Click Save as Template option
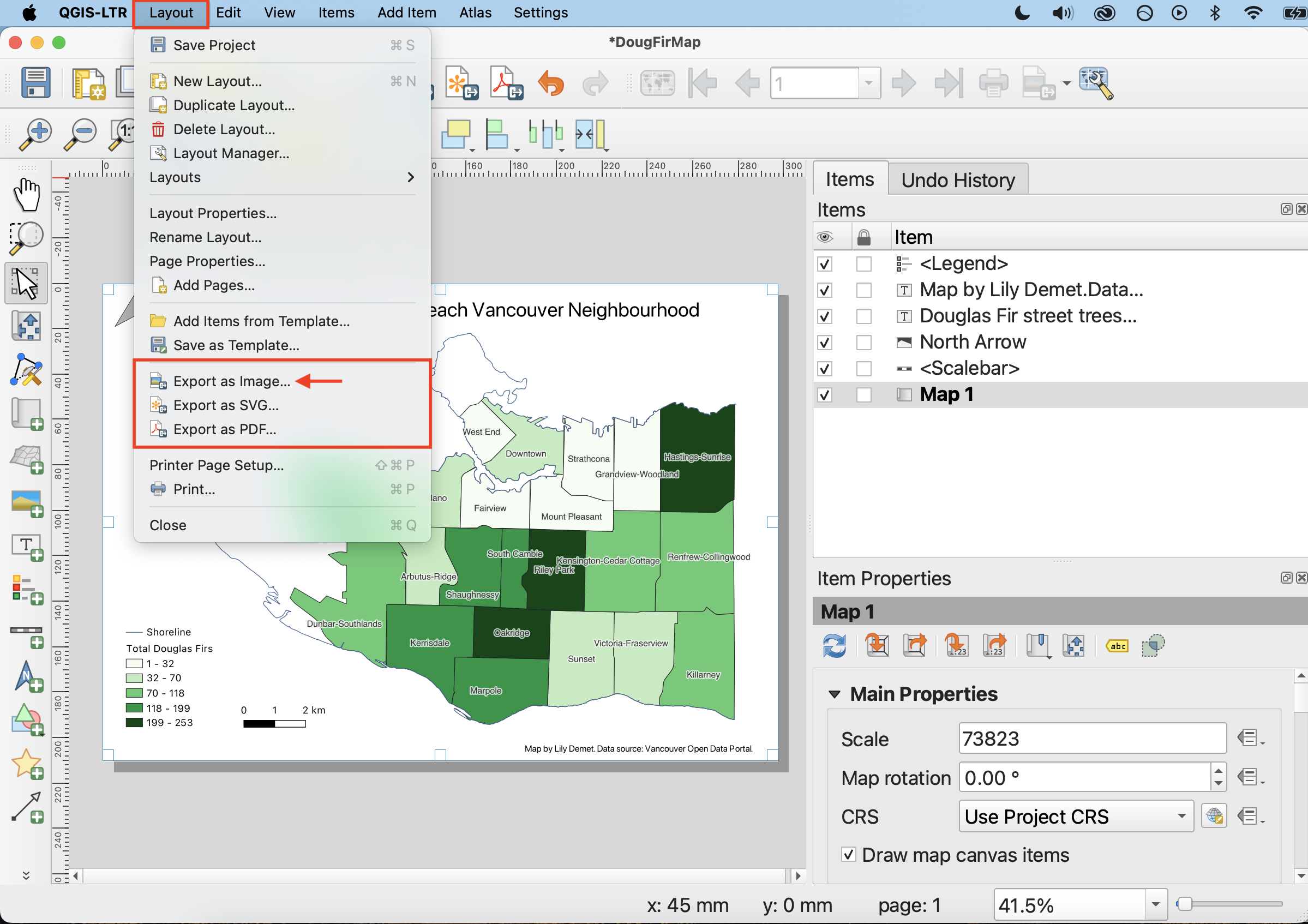This screenshot has width=1308, height=924. tap(236, 345)
